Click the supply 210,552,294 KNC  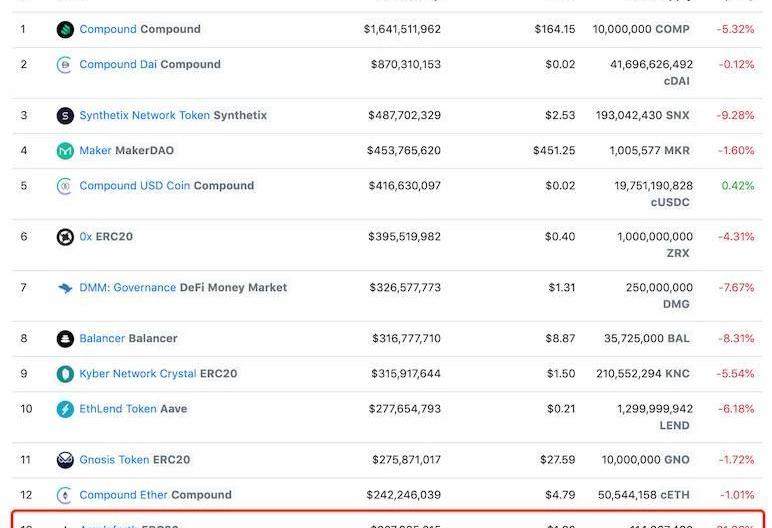(643, 373)
